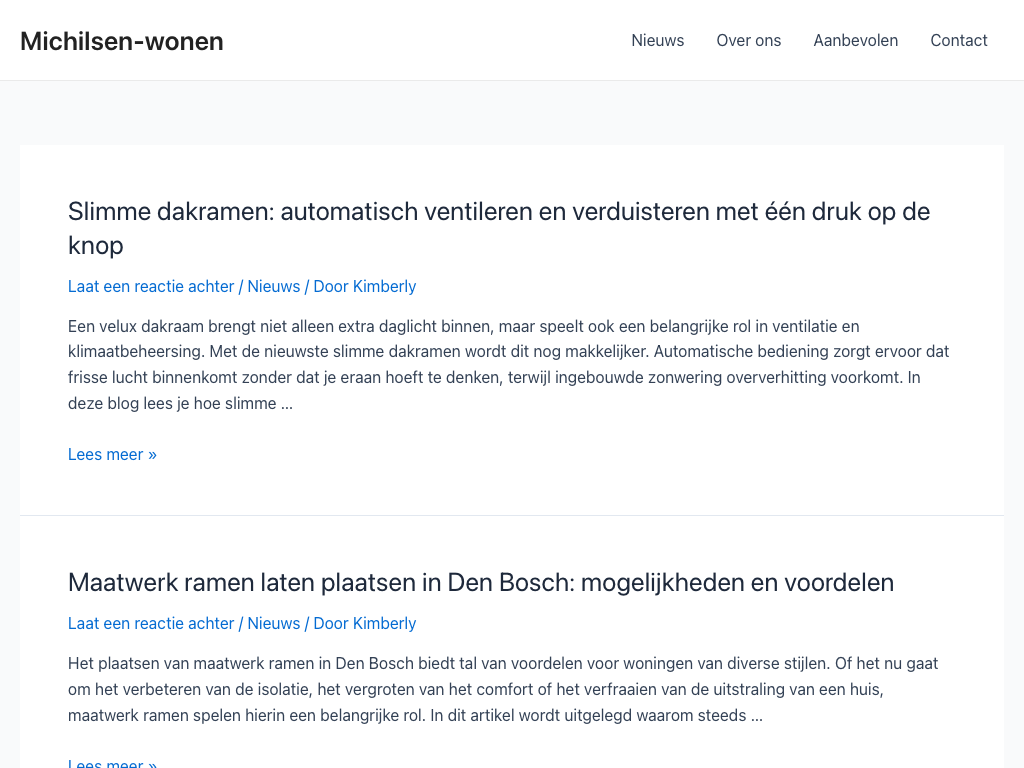This screenshot has height=768, width=1024.
Task: Select Nieuws category under Maatwerk ramen post
Action: (273, 623)
